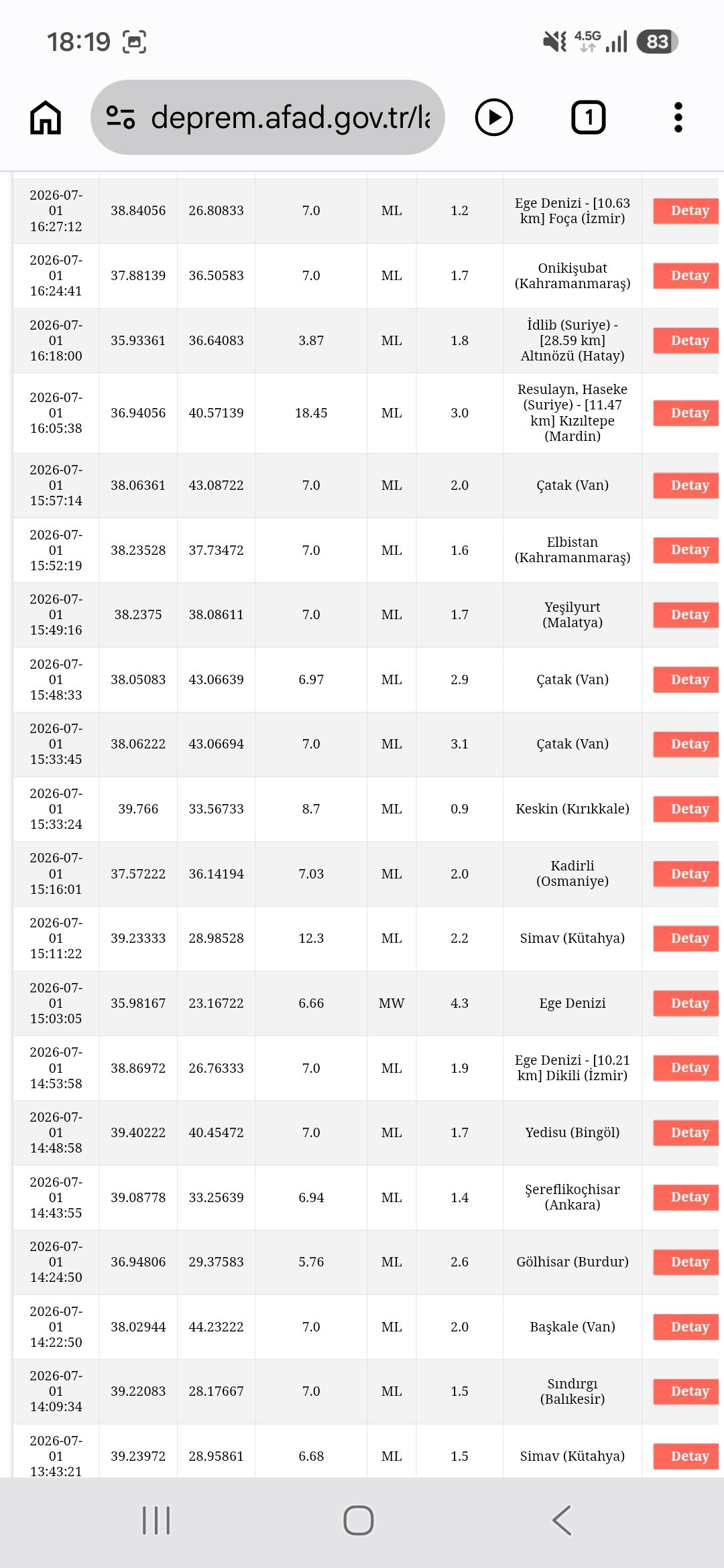Tap the Android recent apps button
This screenshot has height=1568, width=724.
[156, 1520]
